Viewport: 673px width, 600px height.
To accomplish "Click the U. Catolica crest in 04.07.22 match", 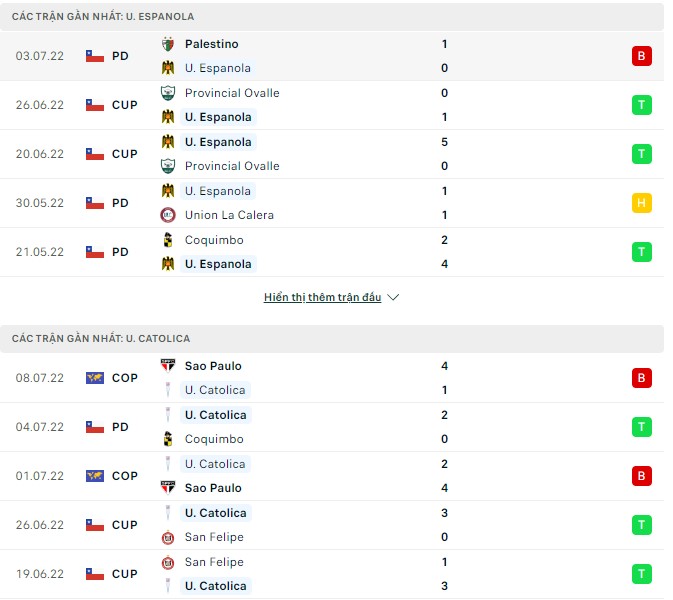I will (167, 415).
